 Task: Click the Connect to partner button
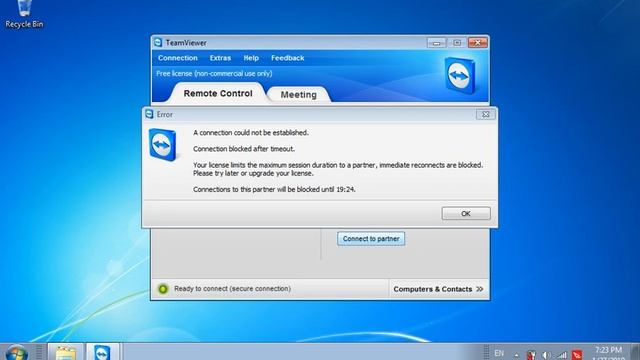tap(371, 239)
